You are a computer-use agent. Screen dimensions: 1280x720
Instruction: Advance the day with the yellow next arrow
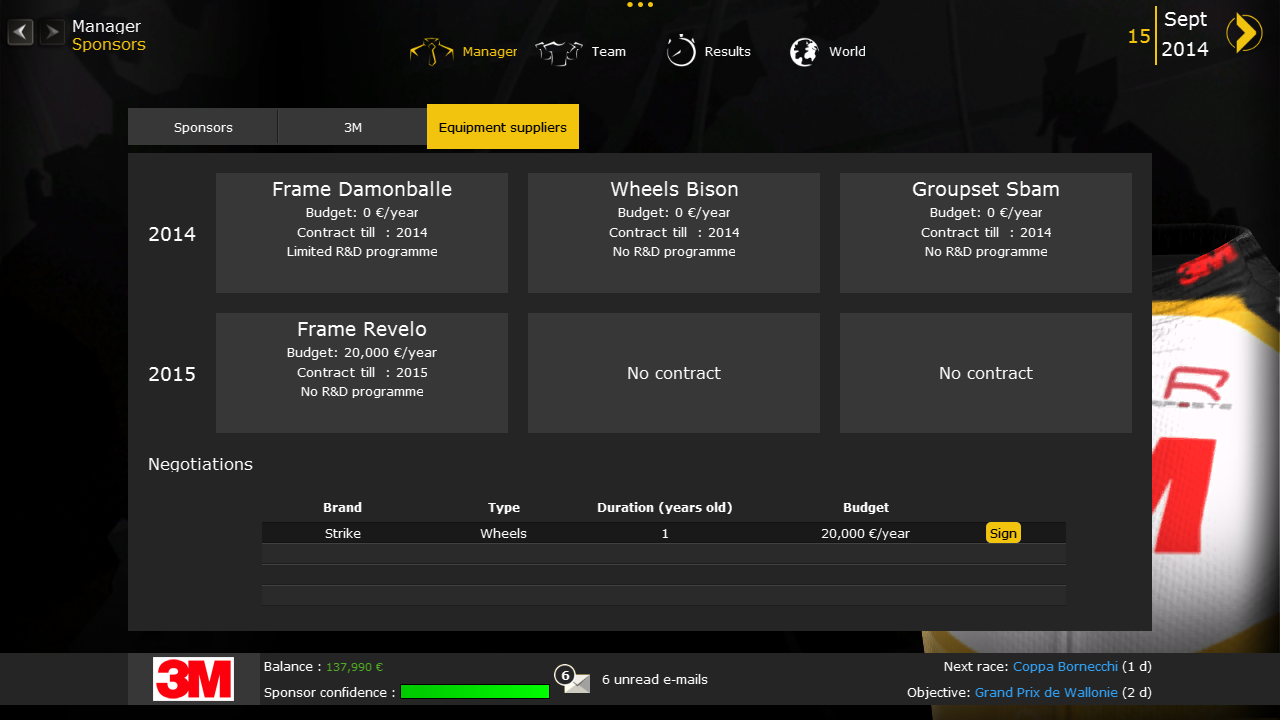[1244, 33]
